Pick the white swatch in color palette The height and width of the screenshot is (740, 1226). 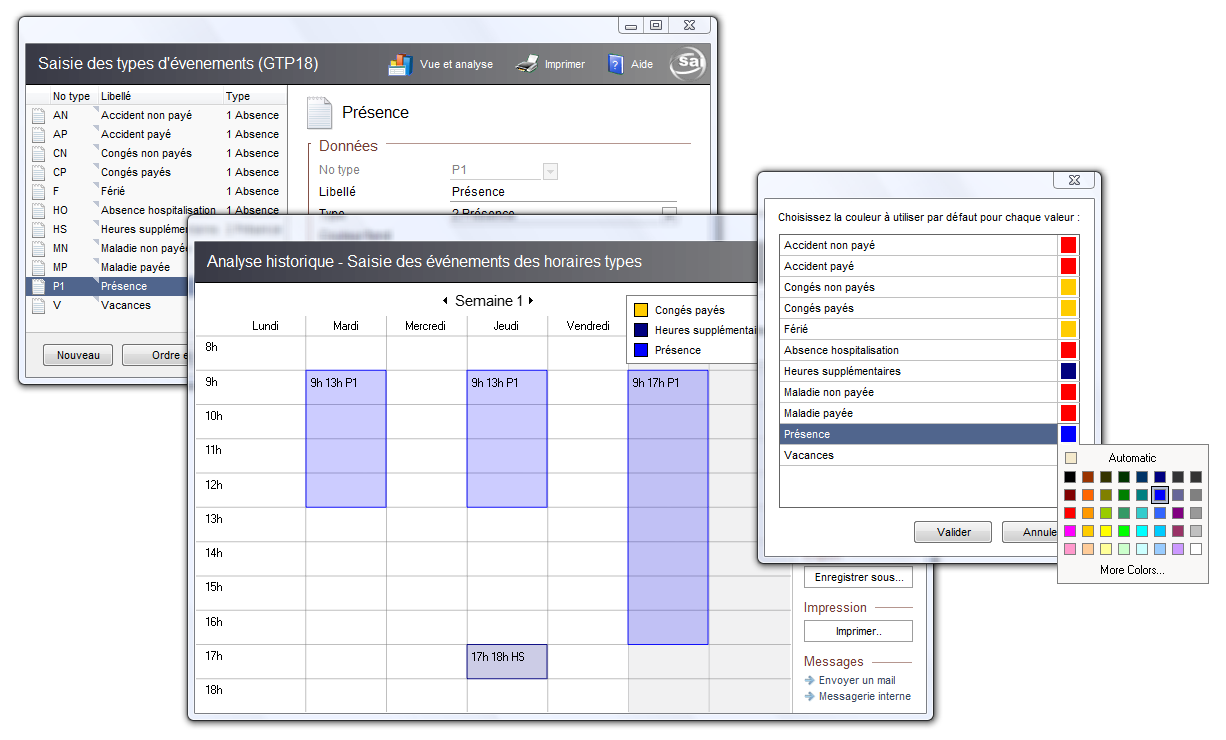click(1195, 549)
